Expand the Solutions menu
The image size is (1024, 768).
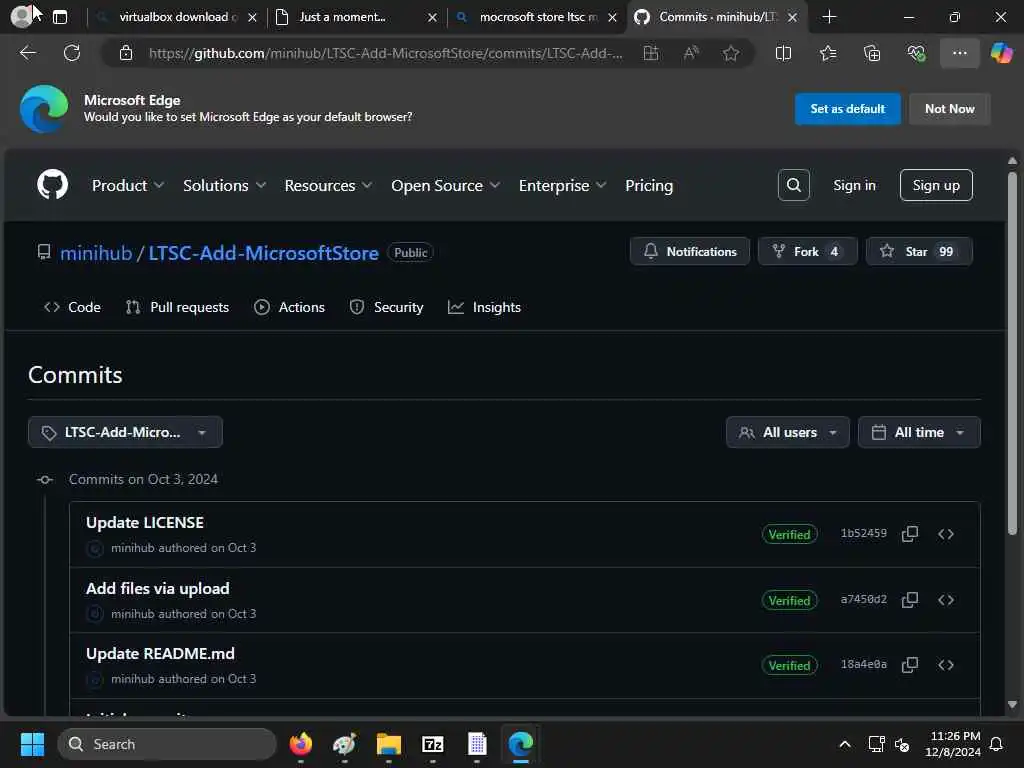click(x=224, y=185)
